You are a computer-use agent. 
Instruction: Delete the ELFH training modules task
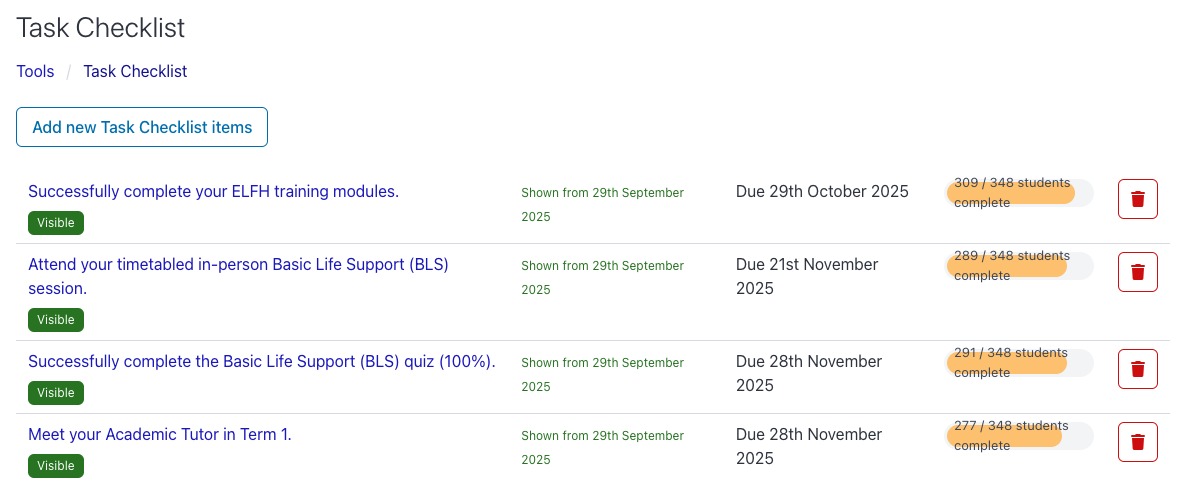pos(1137,199)
